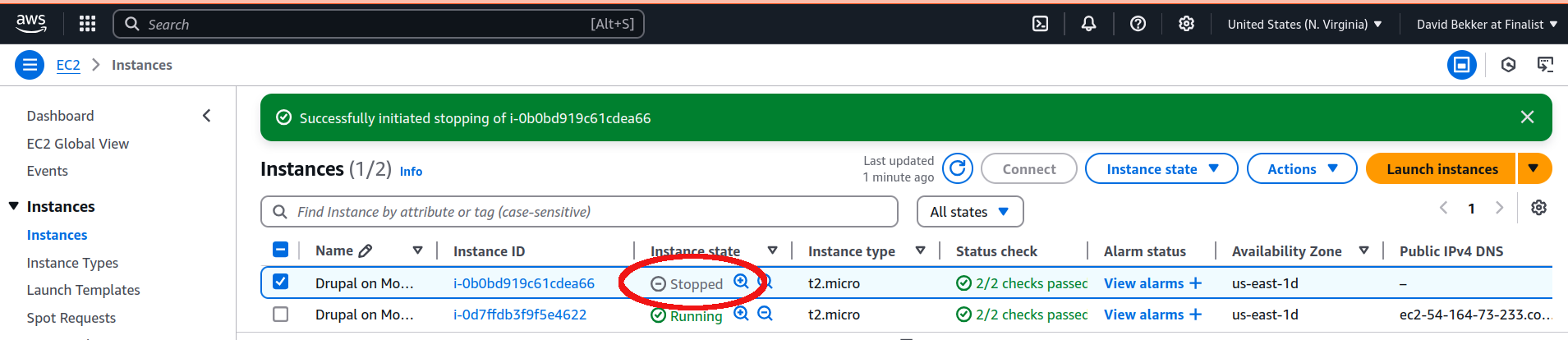Open the notifications bell
This screenshot has width=1568, height=340.
[1088, 24]
